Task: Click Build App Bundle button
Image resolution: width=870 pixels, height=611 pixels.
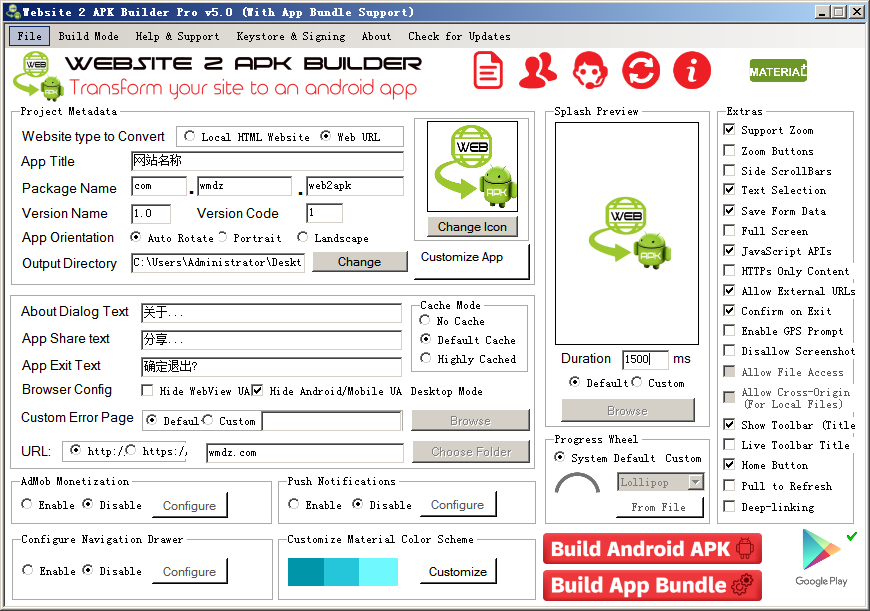Action: point(652,585)
